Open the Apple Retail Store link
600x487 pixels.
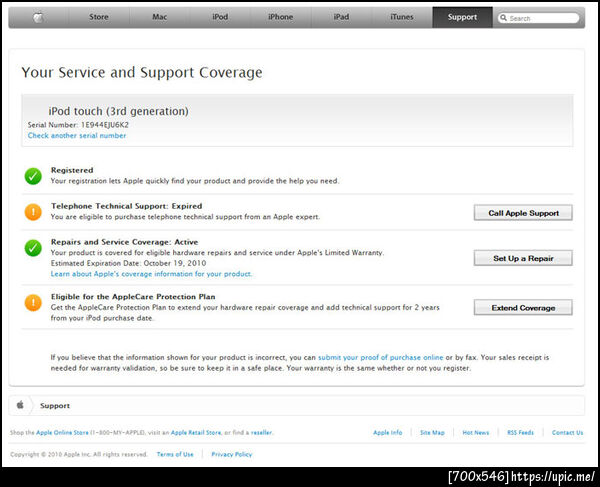click(196, 433)
